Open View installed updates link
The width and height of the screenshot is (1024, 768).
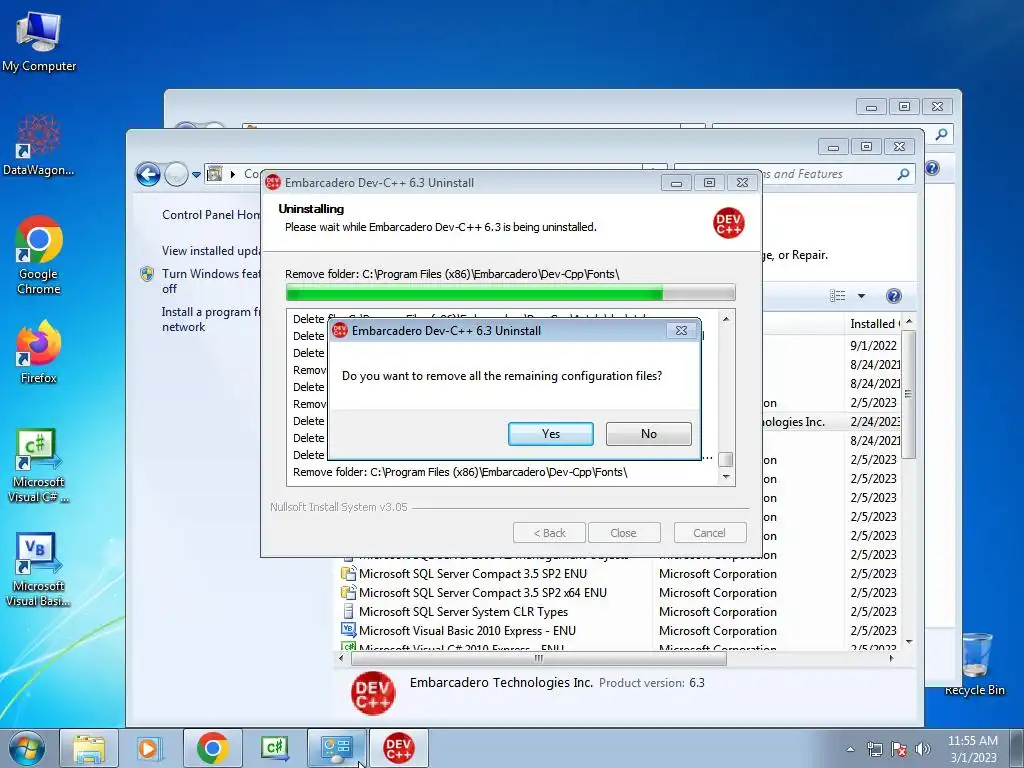211,251
